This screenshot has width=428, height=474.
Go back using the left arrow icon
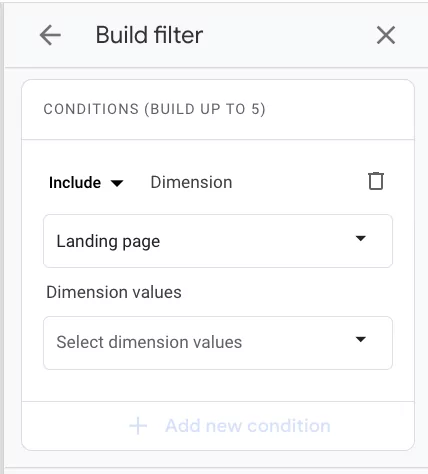coord(50,35)
